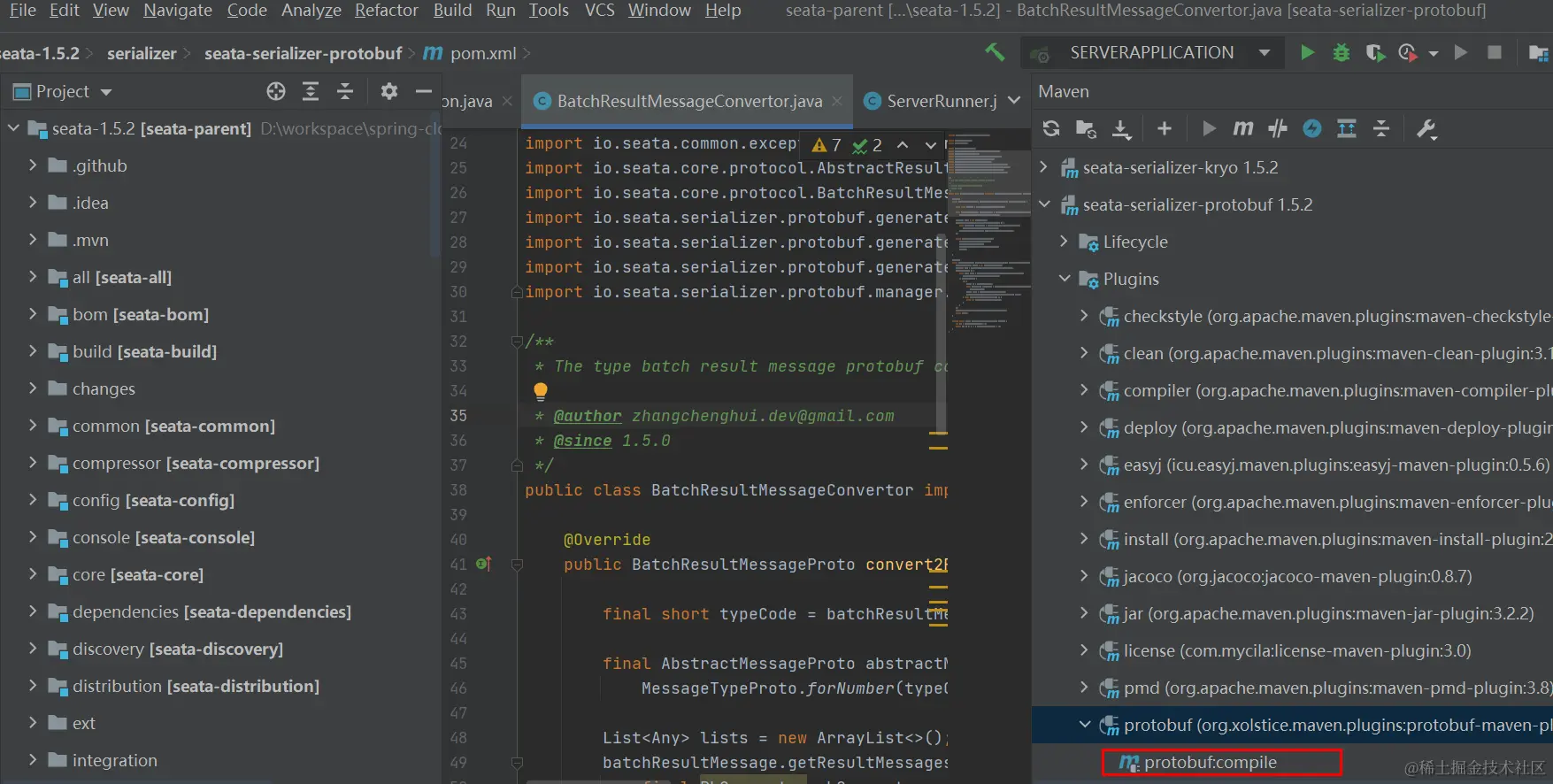Click pom.xml breadcrumb item
Image resolution: width=1553 pixels, height=784 pixels.
(470, 54)
